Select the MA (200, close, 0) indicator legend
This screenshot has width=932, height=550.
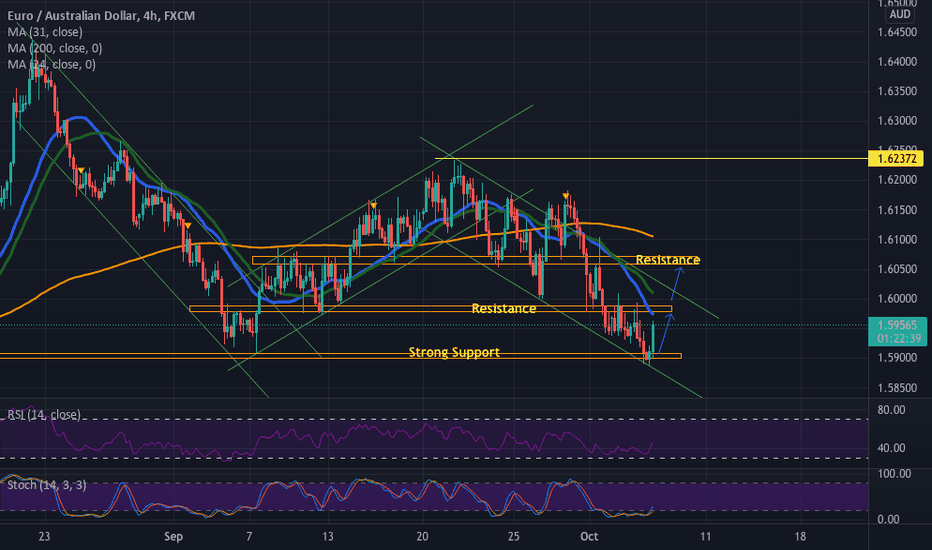55,48
